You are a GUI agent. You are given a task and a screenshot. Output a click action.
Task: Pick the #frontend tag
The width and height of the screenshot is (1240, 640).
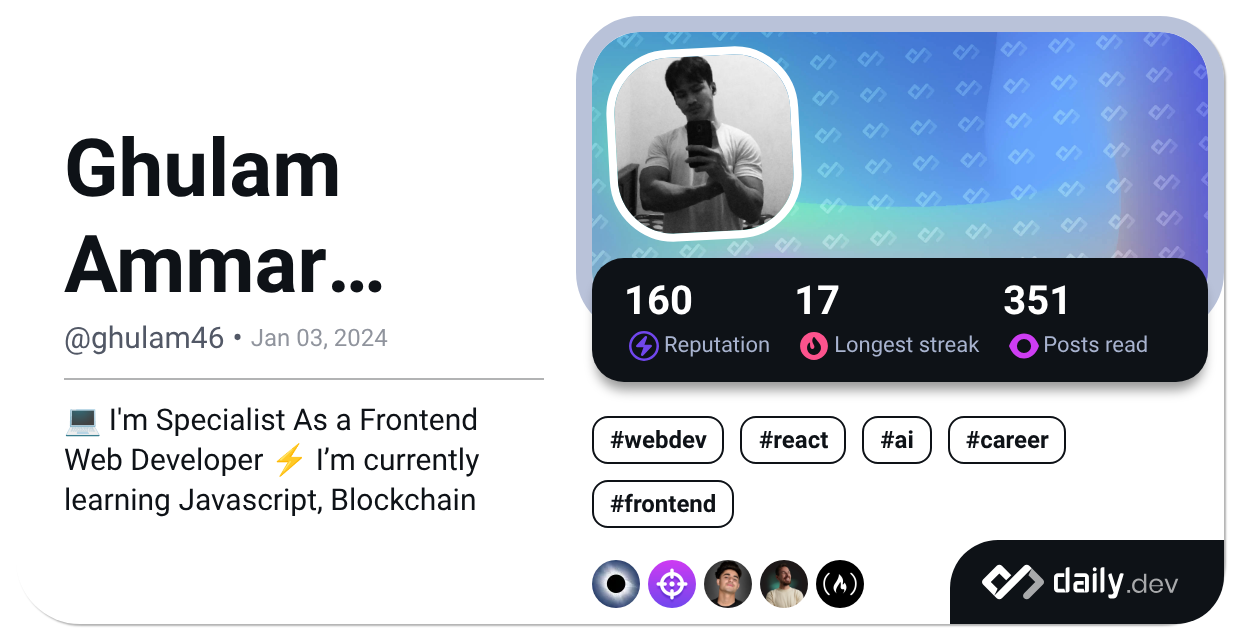pos(663,504)
